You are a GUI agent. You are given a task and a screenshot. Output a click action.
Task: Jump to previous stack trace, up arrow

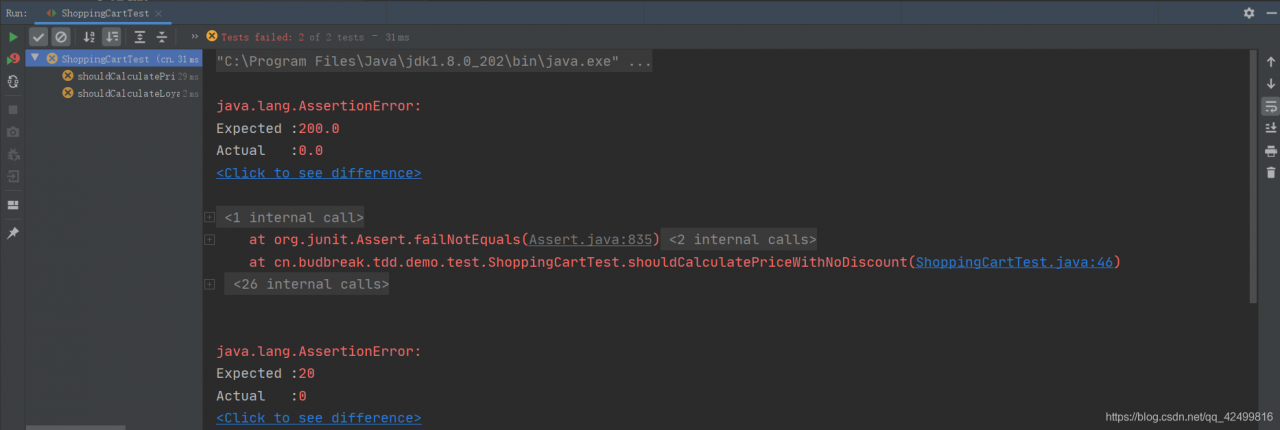tap(1271, 62)
